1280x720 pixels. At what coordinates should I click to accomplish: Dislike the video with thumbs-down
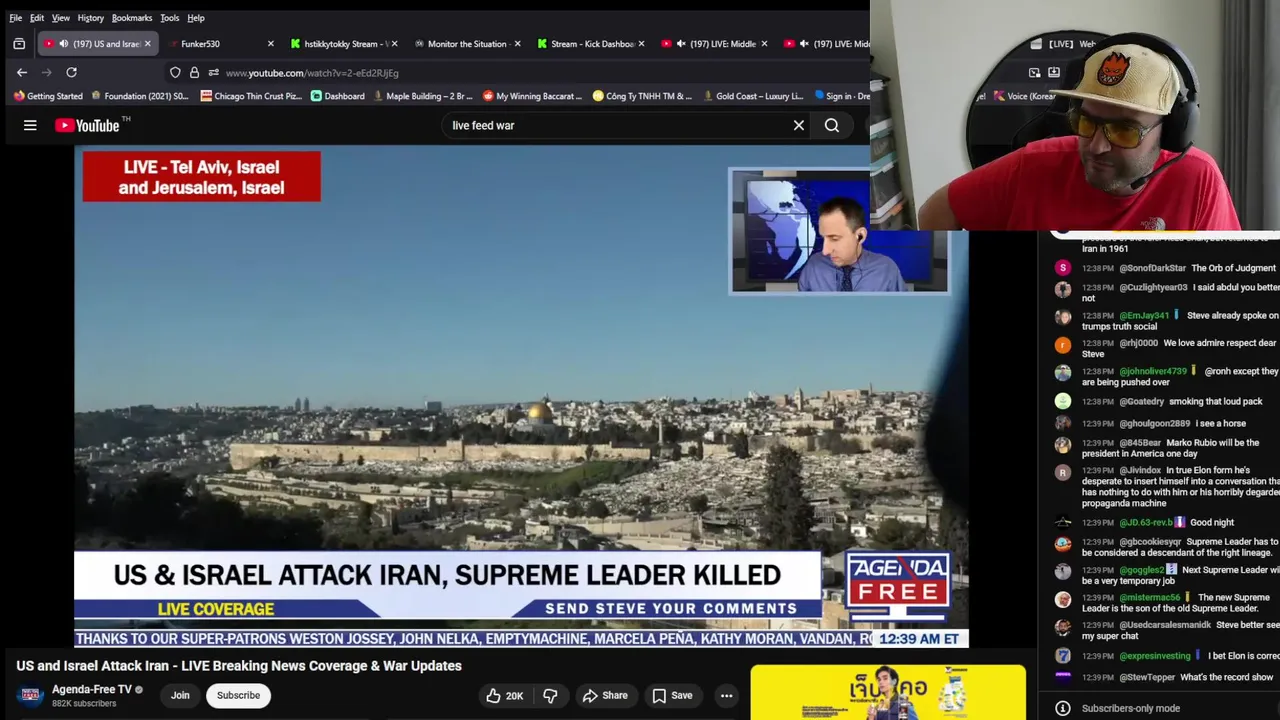point(550,695)
